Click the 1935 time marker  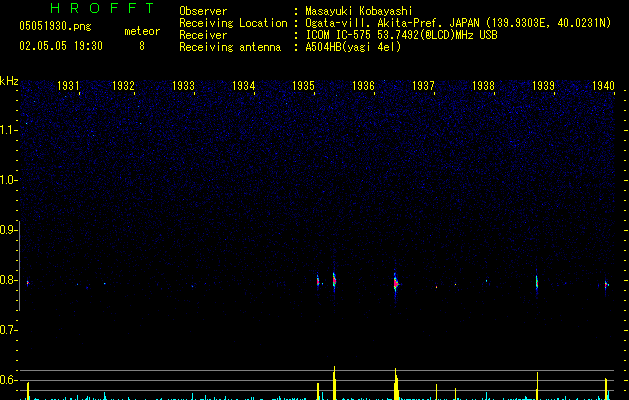click(303, 85)
